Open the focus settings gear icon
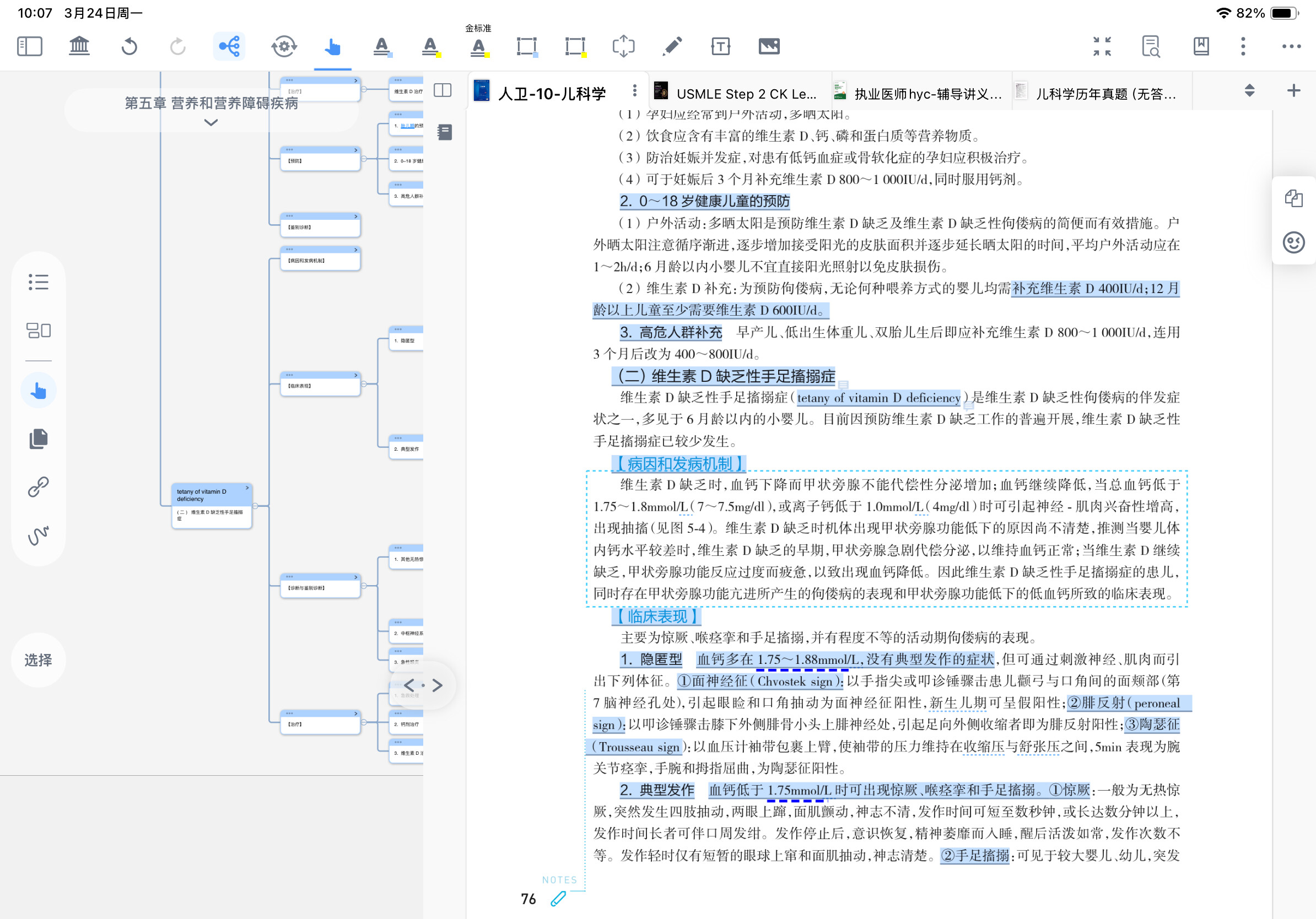1316x919 pixels. click(x=284, y=46)
